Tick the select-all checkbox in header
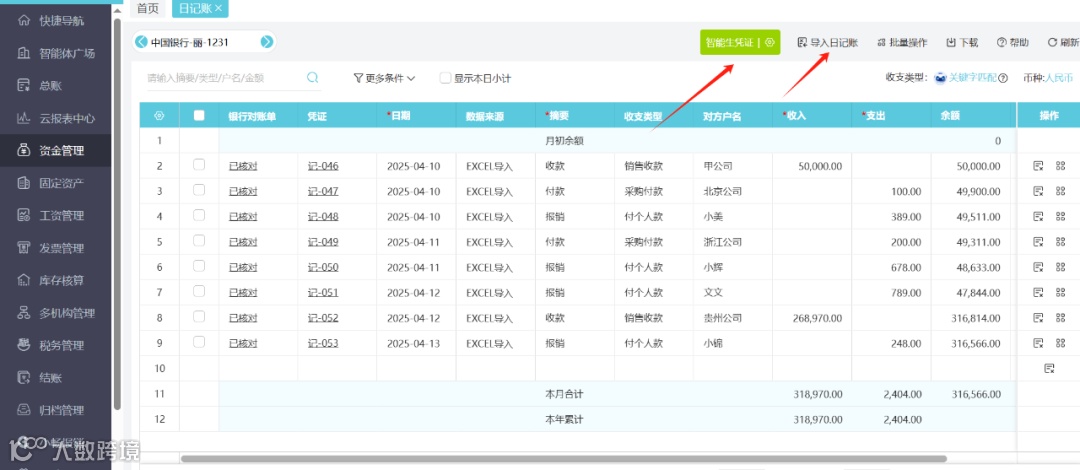The height and width of the screenshot is (470, 1080). (x=199, y=115)
